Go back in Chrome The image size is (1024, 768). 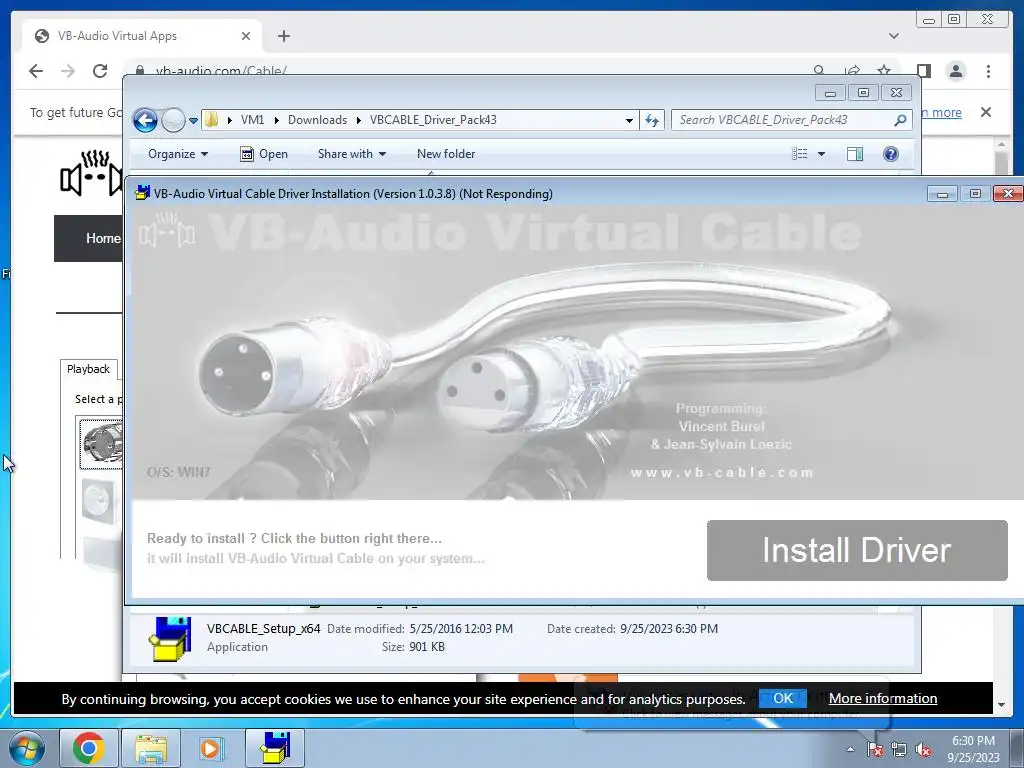click(36, 71)
